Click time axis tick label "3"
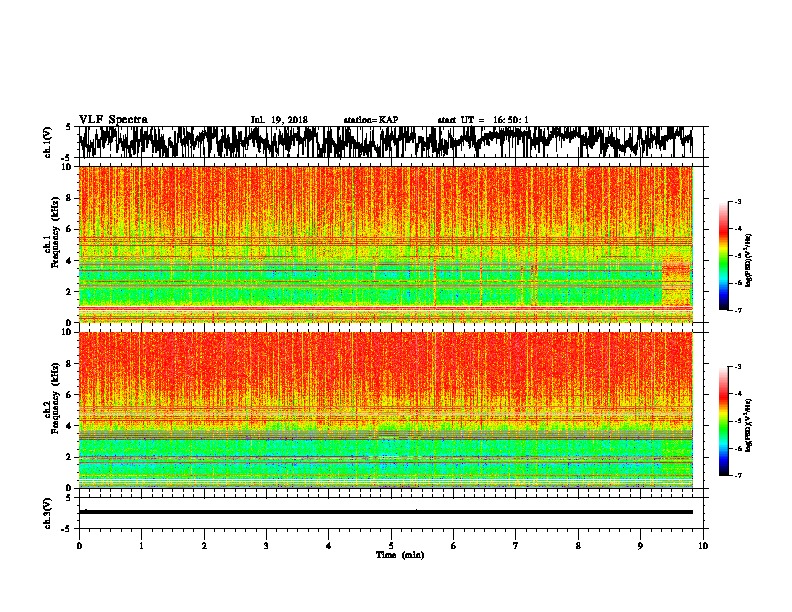 pos(266,546)
